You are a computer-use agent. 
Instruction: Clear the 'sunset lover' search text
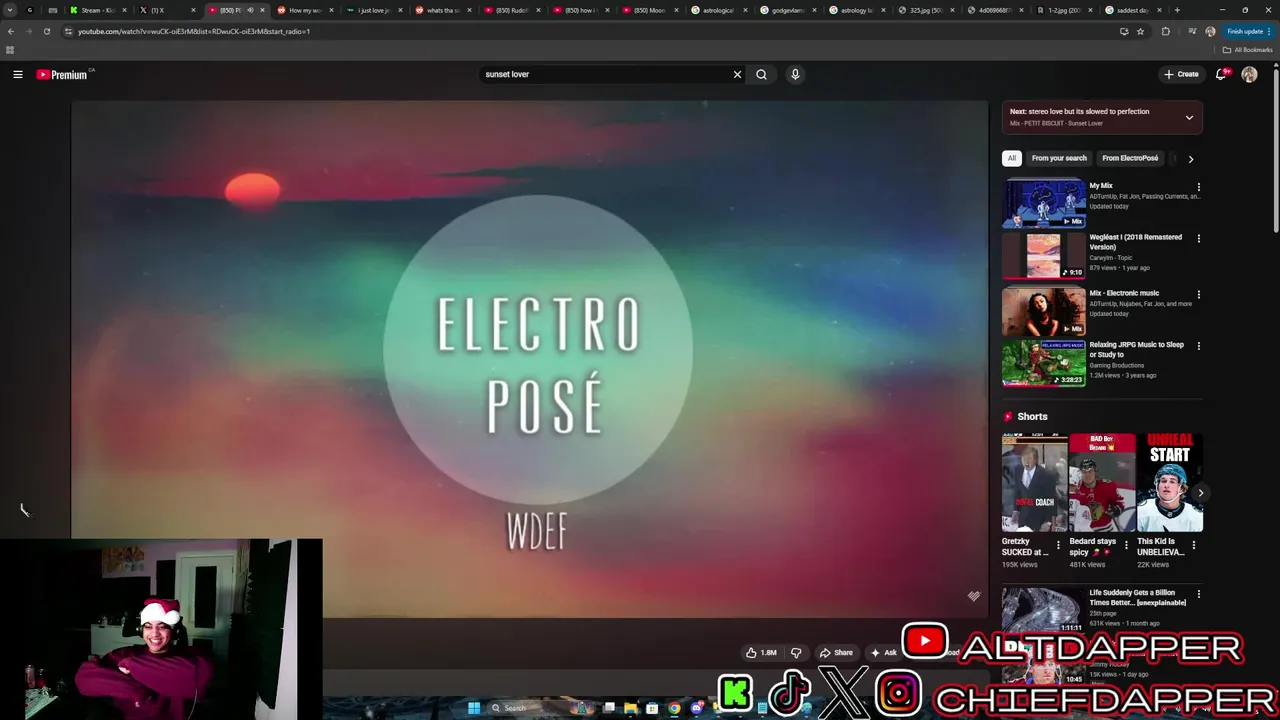click(x=737, y=74)
